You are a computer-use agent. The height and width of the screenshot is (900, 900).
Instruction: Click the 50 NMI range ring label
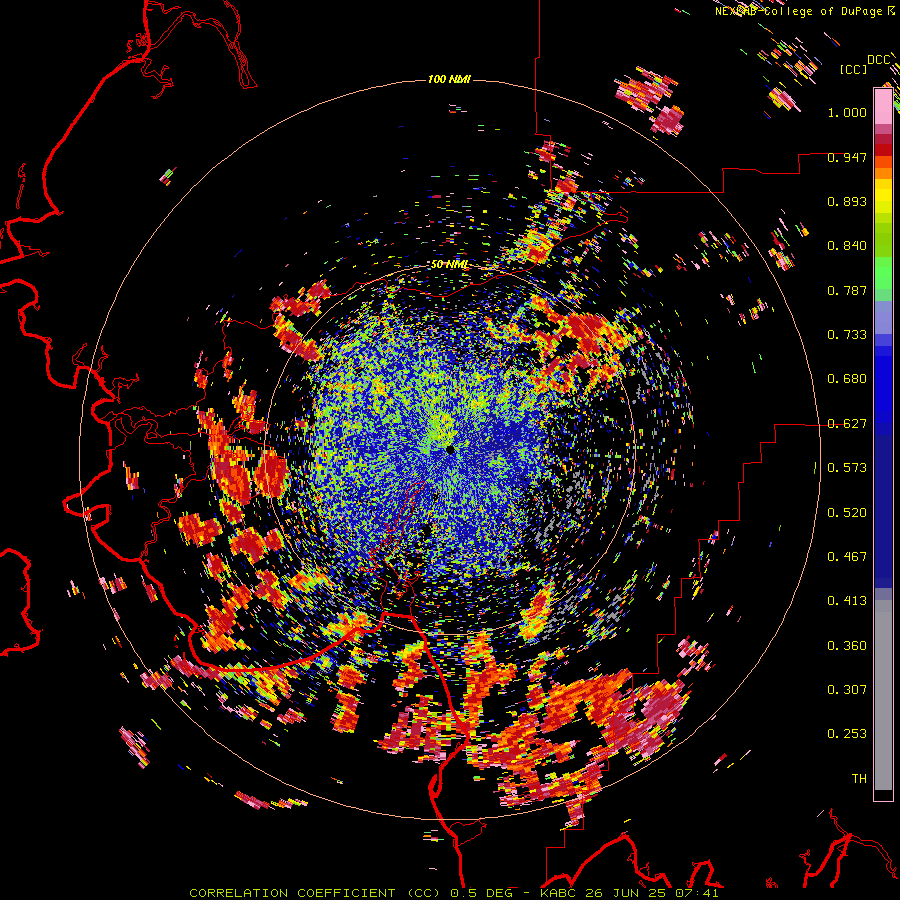(x=449, y=265)
